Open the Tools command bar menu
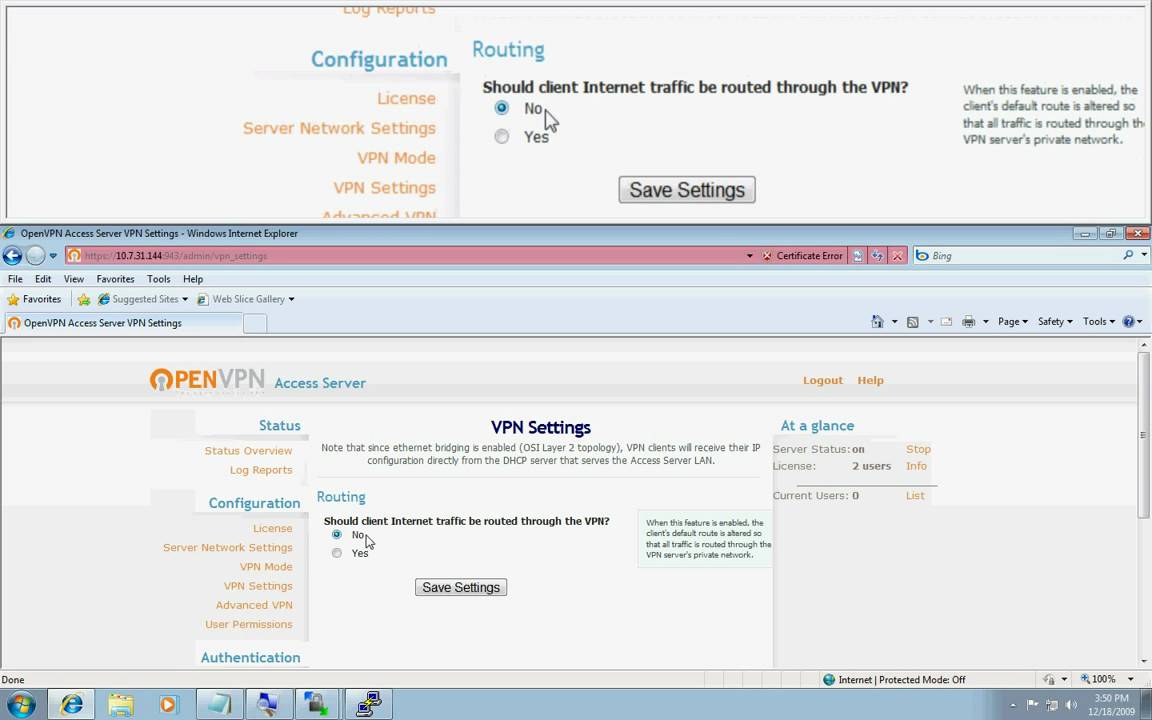 (1098, 321)
